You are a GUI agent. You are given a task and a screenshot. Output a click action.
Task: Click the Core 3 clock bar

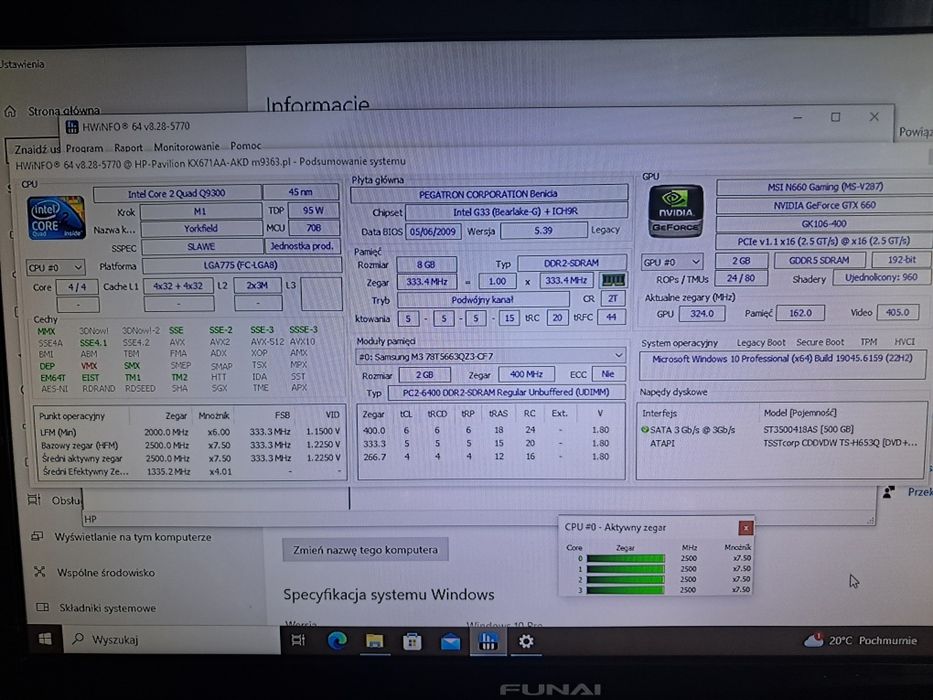pos(625,590)
